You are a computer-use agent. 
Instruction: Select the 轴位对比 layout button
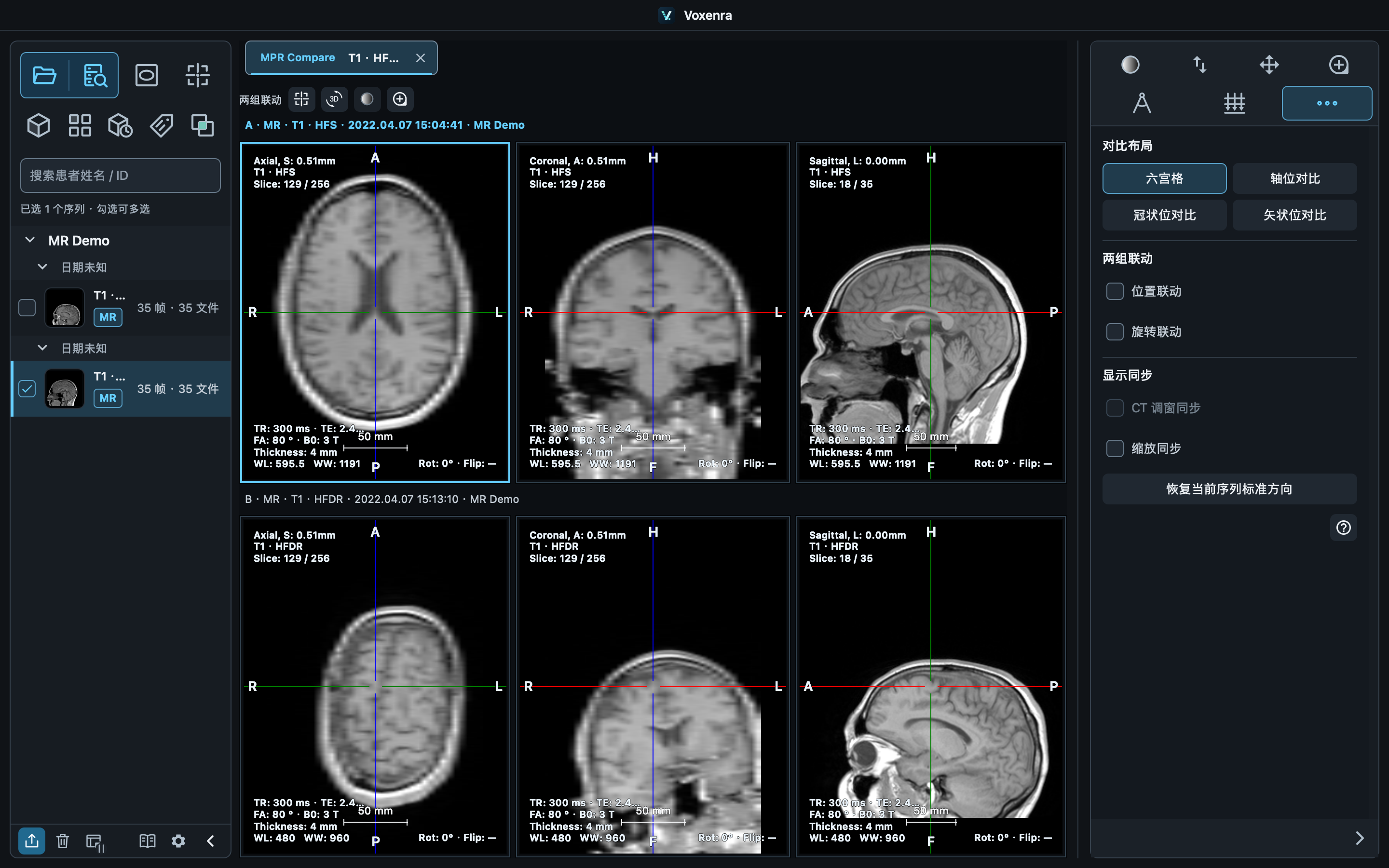point(1294,178)
